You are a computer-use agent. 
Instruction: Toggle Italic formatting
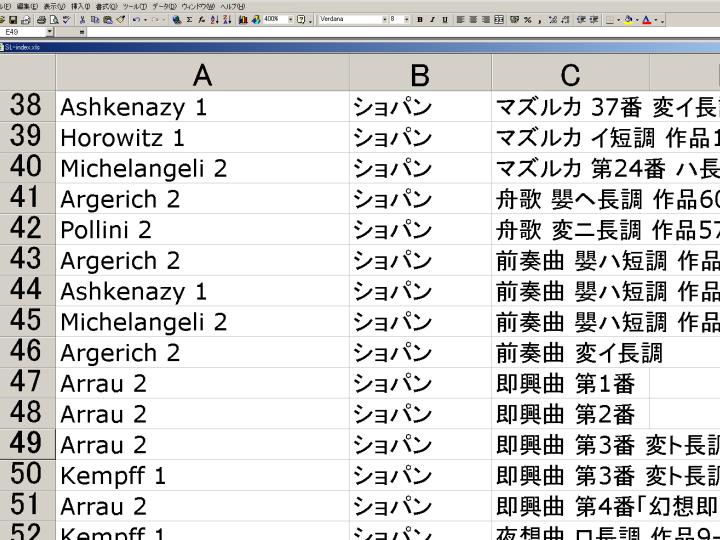click(x=432, y=20)
